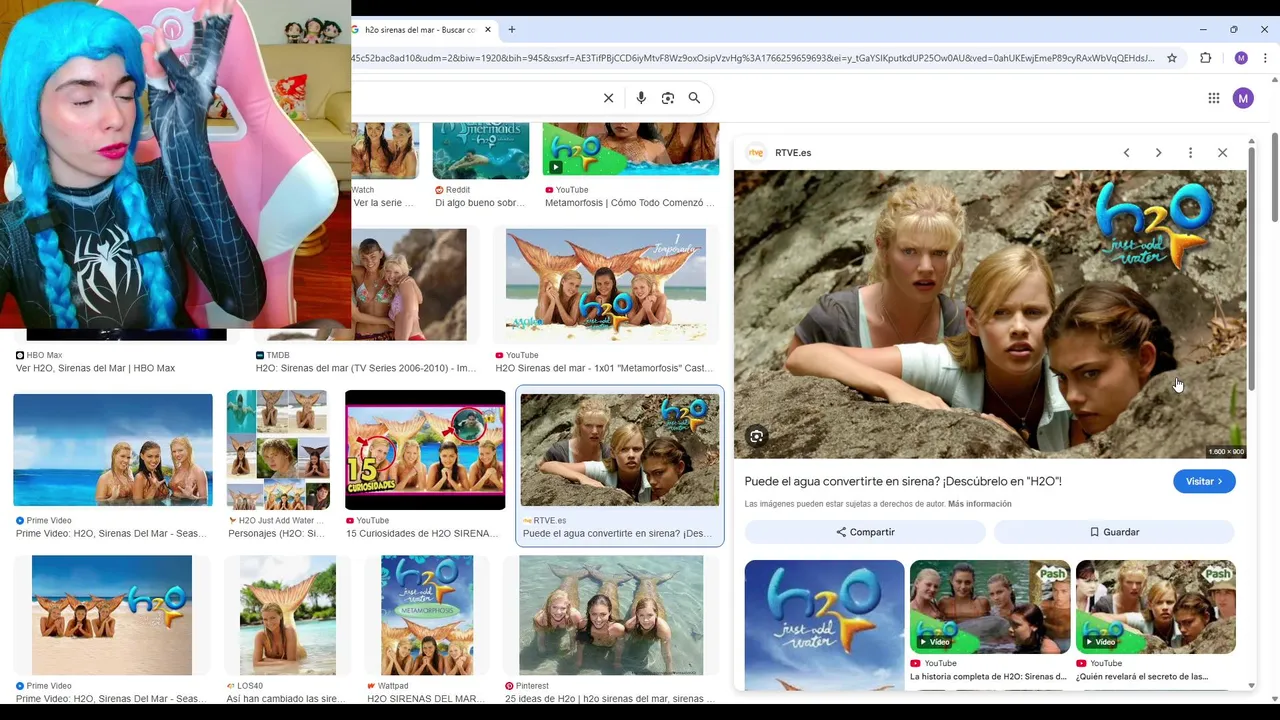Open HBO Max Ver H2O result link
Image resolution: width=1280 pixels, height=720 pixels.
pyautogui.click(x=95, y=368)
